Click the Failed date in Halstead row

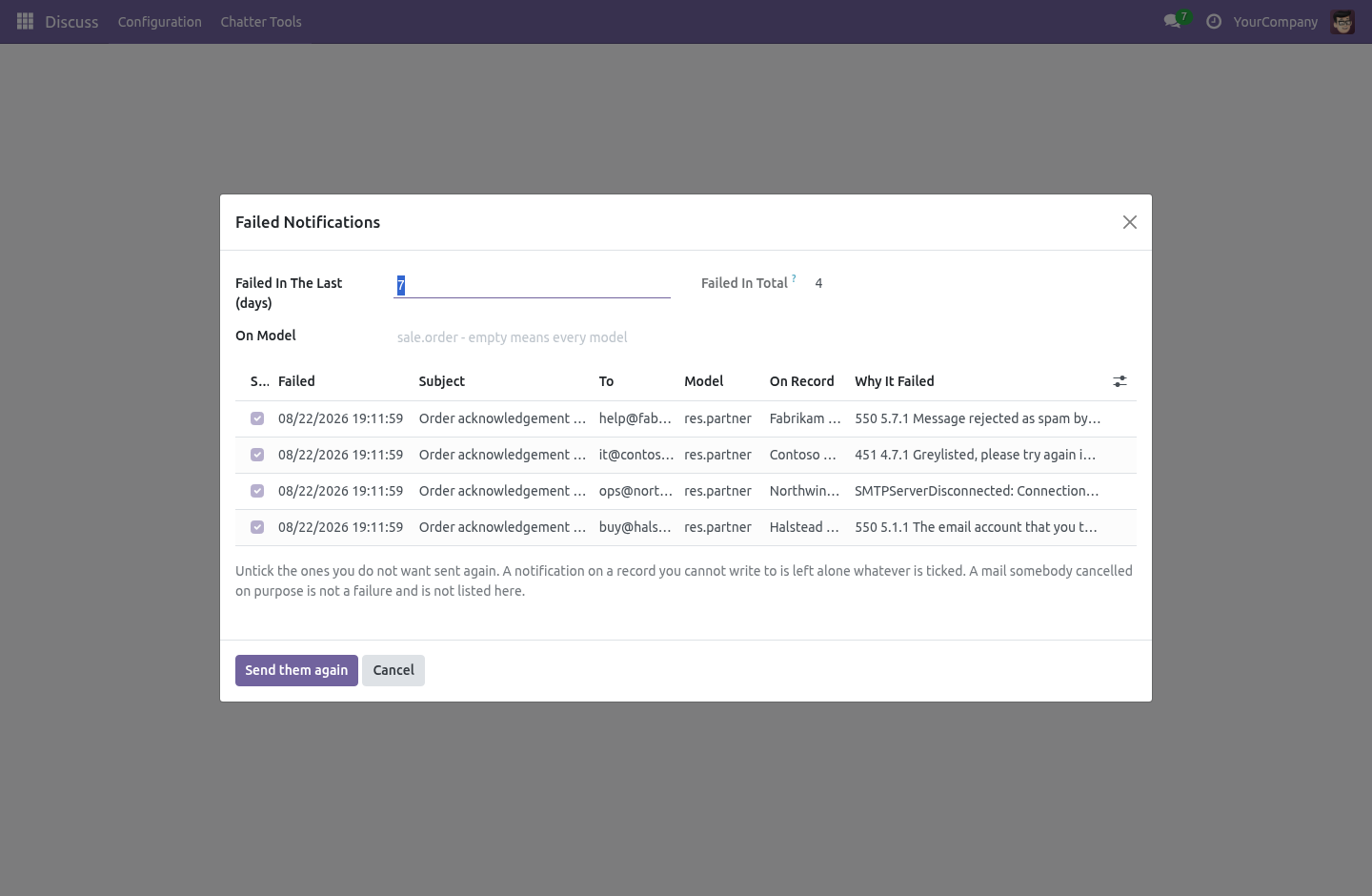click(340, 527)
